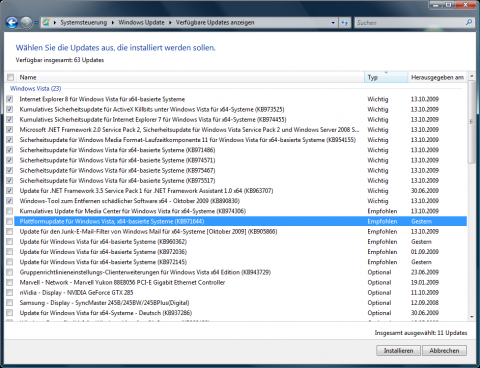Click the Abbrechen button
The height and width of the screenshot is (368, 480).
point(444,351)
